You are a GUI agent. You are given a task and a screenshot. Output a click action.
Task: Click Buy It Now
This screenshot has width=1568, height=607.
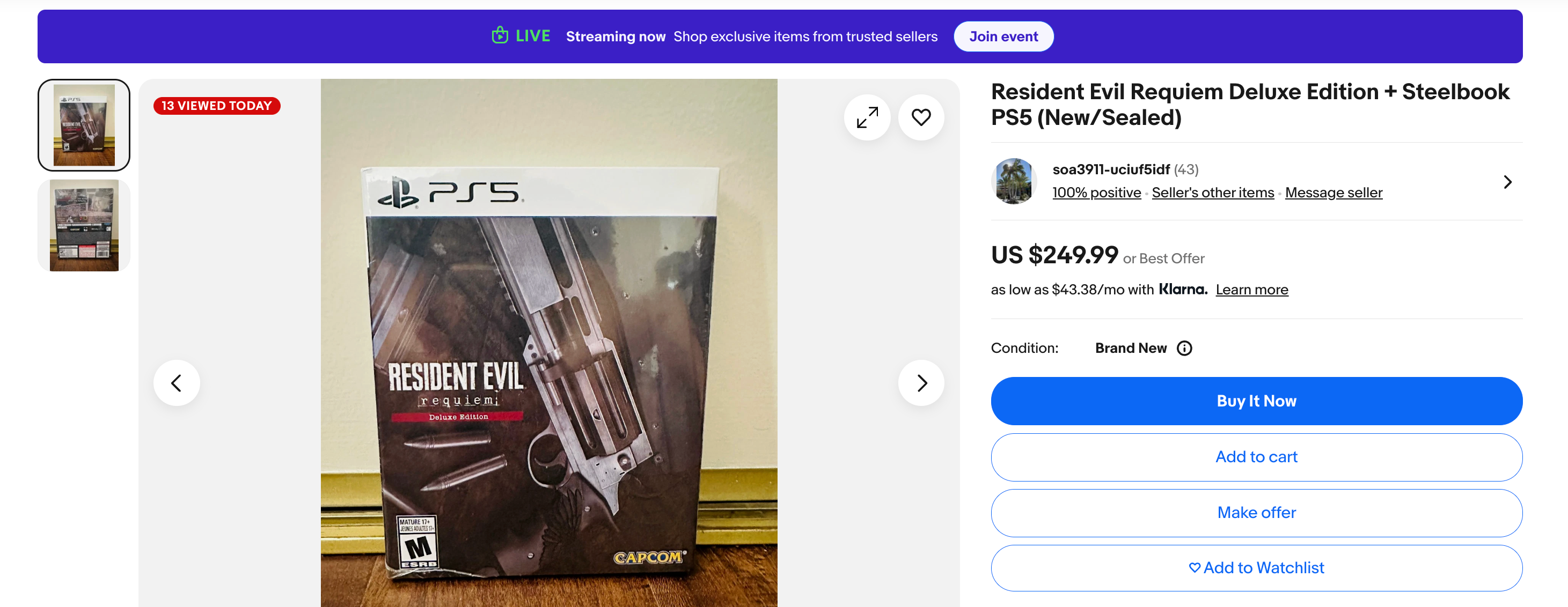point(1256,402)
